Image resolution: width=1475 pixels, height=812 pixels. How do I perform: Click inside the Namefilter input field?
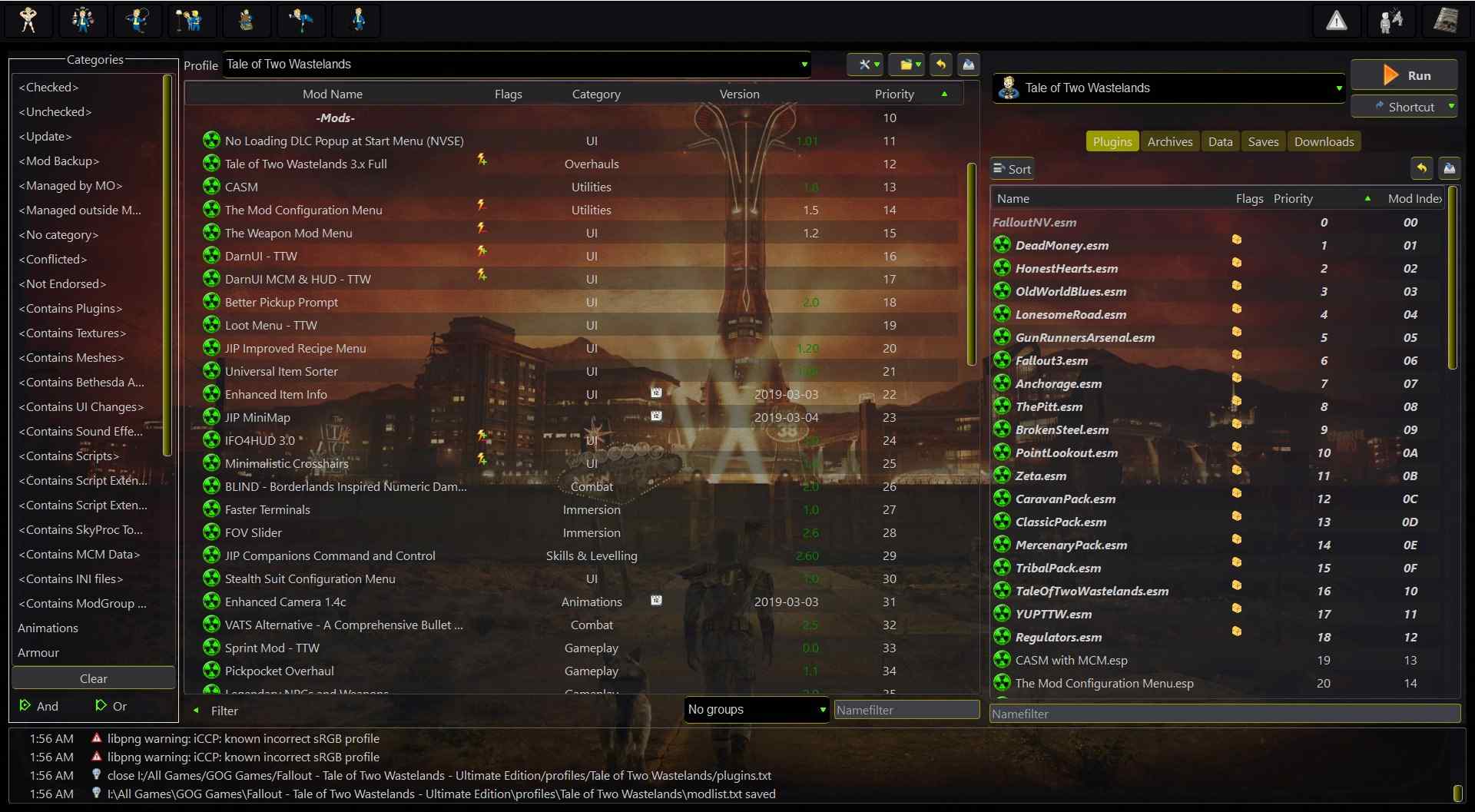pos(907,710)
